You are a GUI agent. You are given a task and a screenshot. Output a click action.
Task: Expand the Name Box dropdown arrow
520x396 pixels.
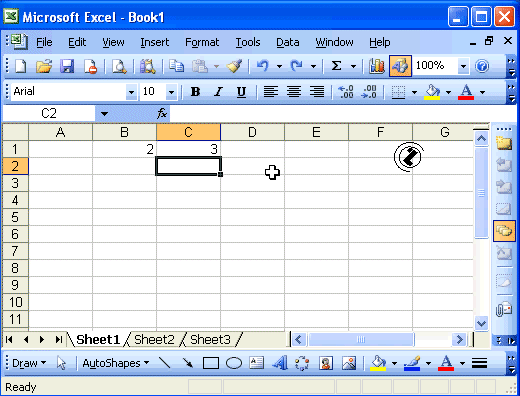click(x=104, y=114)
